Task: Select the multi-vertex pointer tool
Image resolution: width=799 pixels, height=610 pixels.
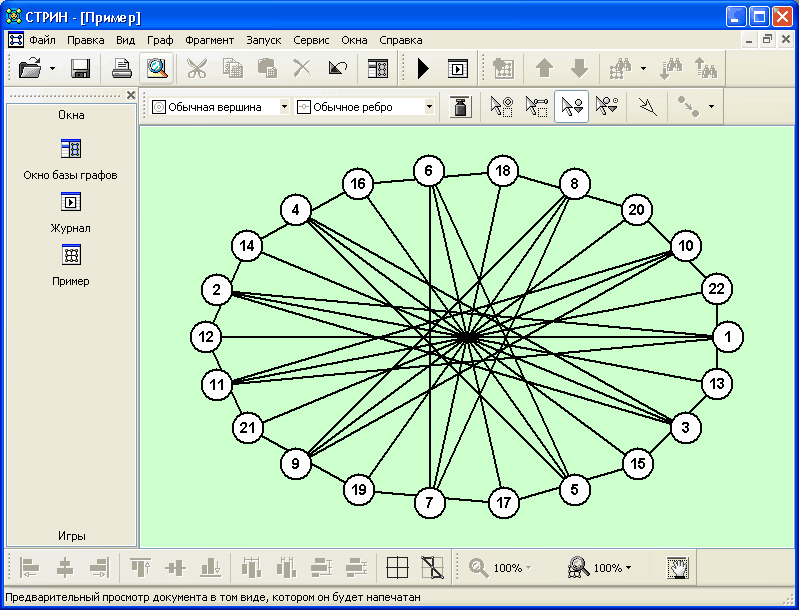Action: point(607,107)
